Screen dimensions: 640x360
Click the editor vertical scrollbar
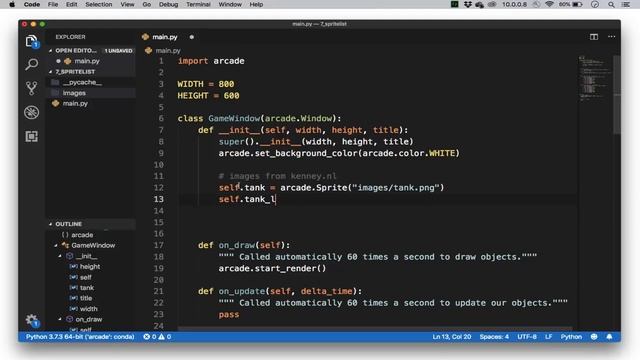tap(617, 95)
